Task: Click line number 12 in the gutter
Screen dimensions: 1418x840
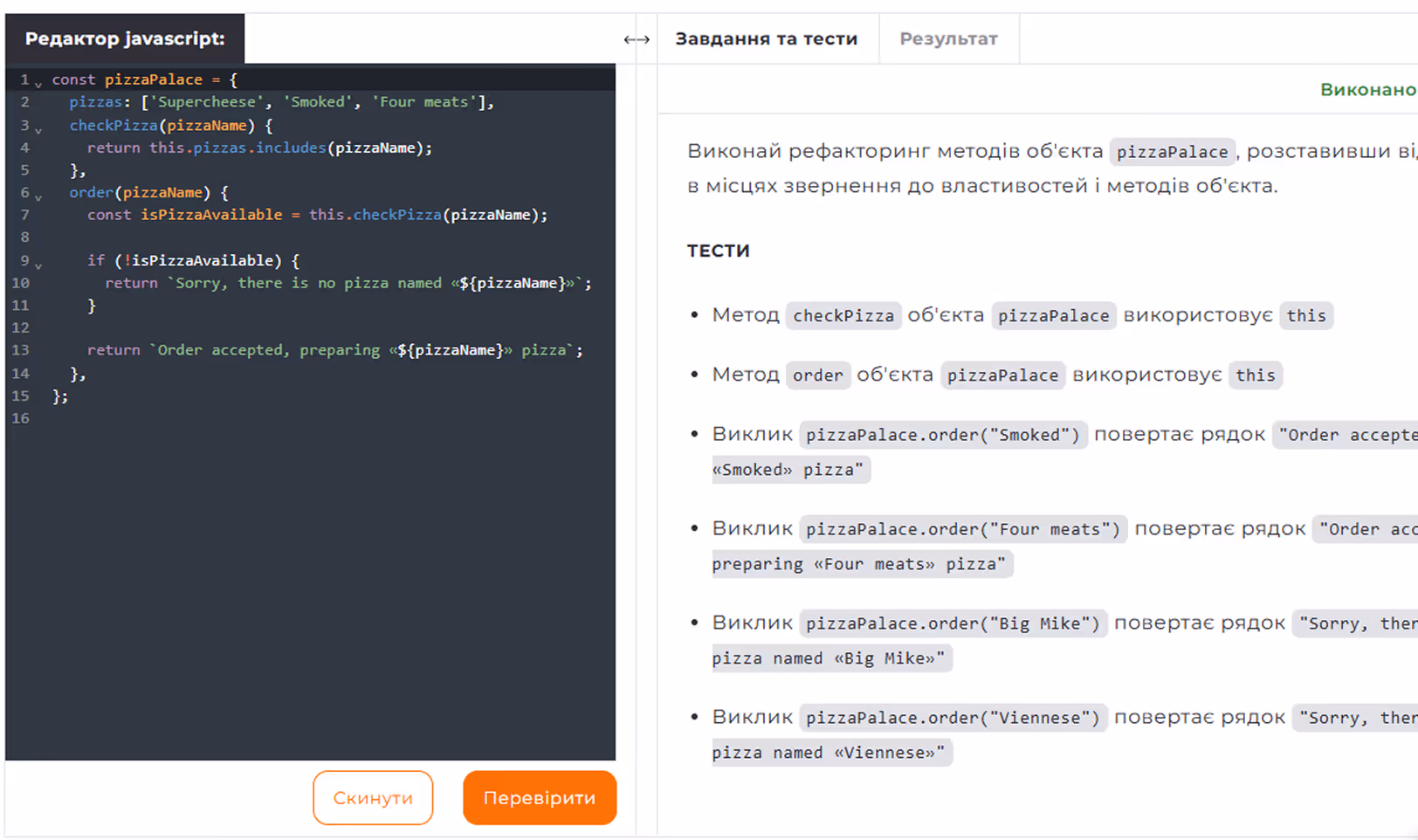Action: point(20,327)
